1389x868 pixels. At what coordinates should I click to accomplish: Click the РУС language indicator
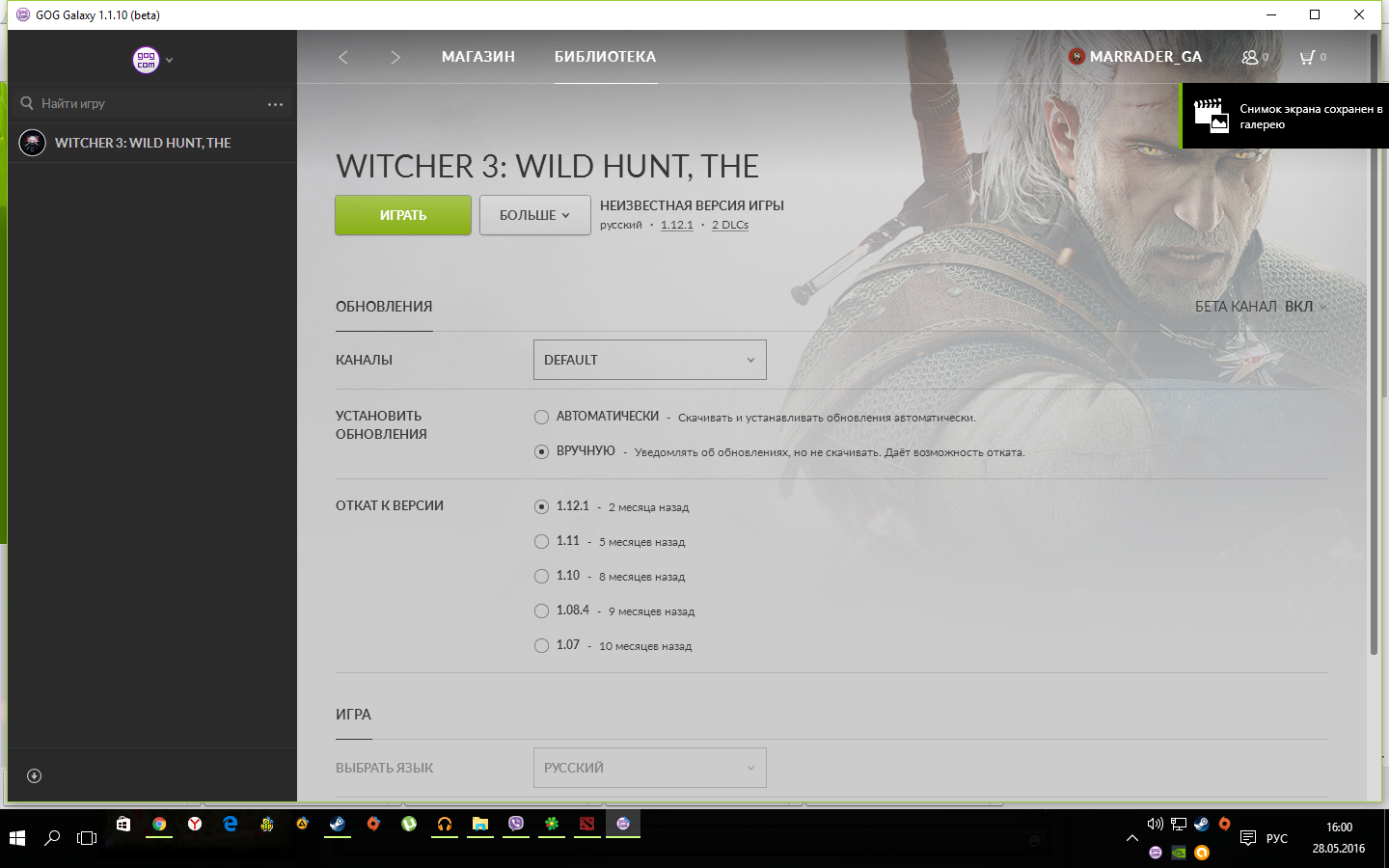point(1277,838)
